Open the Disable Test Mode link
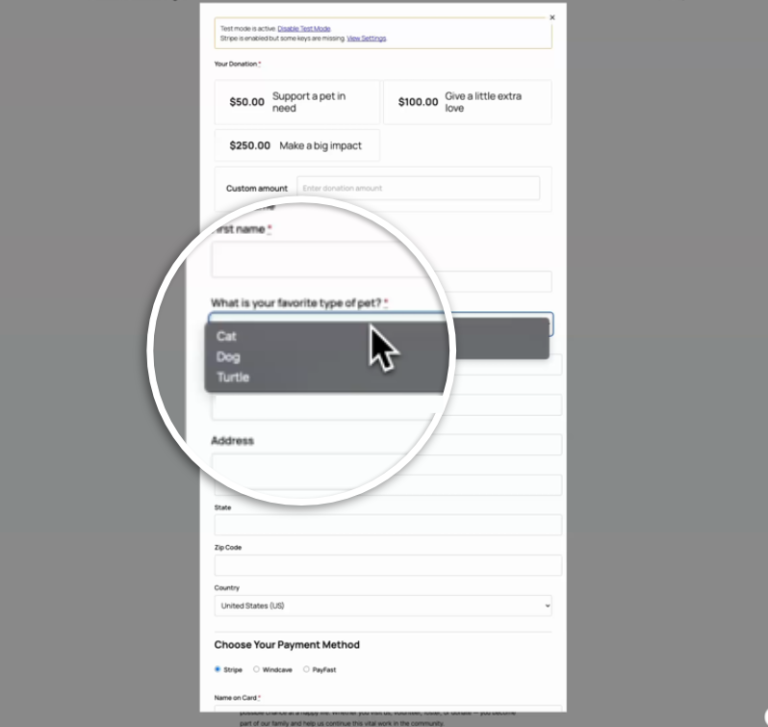This screenshot has height=727, width=768. tap(304, 28)
